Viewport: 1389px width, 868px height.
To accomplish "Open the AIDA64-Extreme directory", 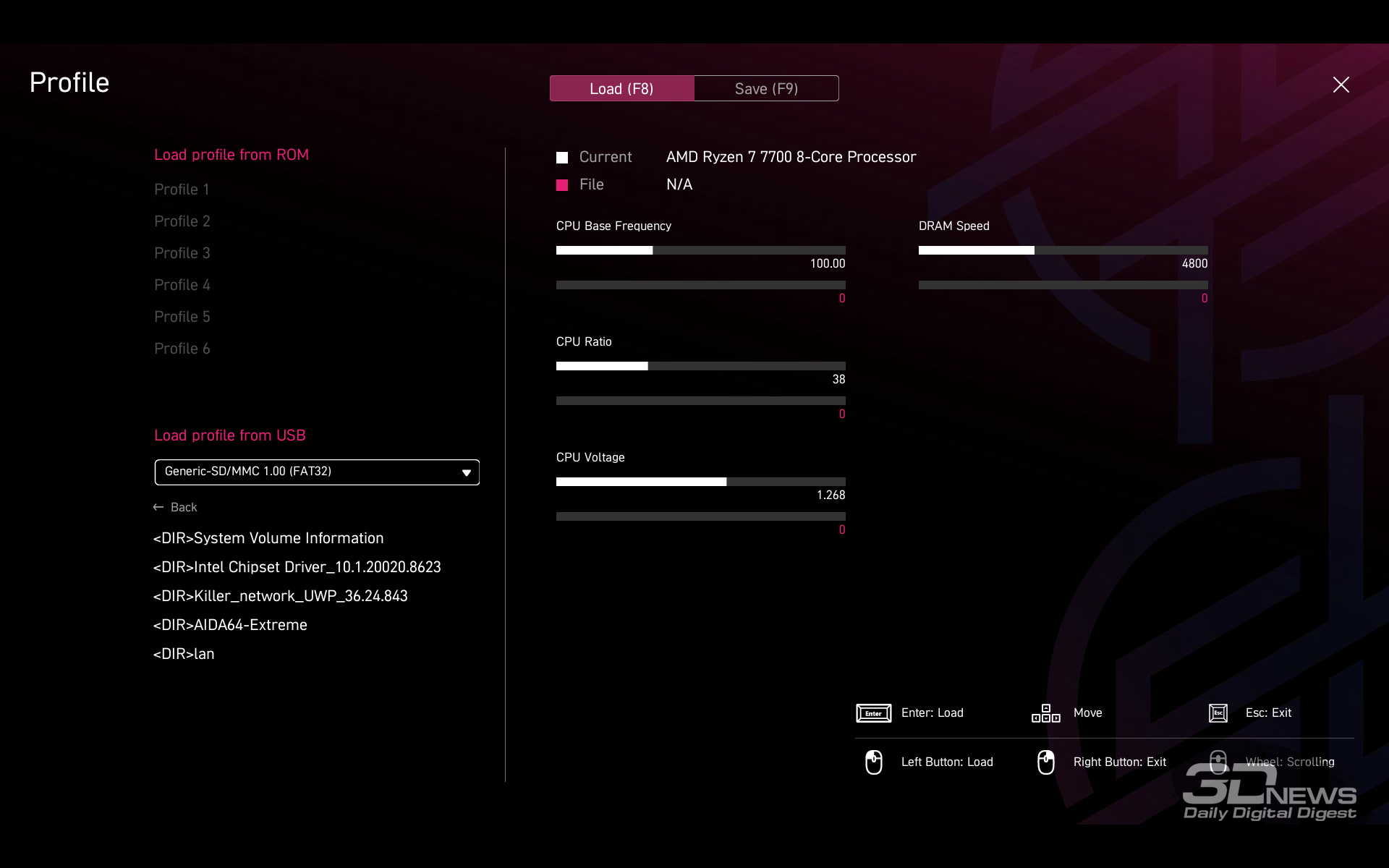I will (x=230, y=625).
